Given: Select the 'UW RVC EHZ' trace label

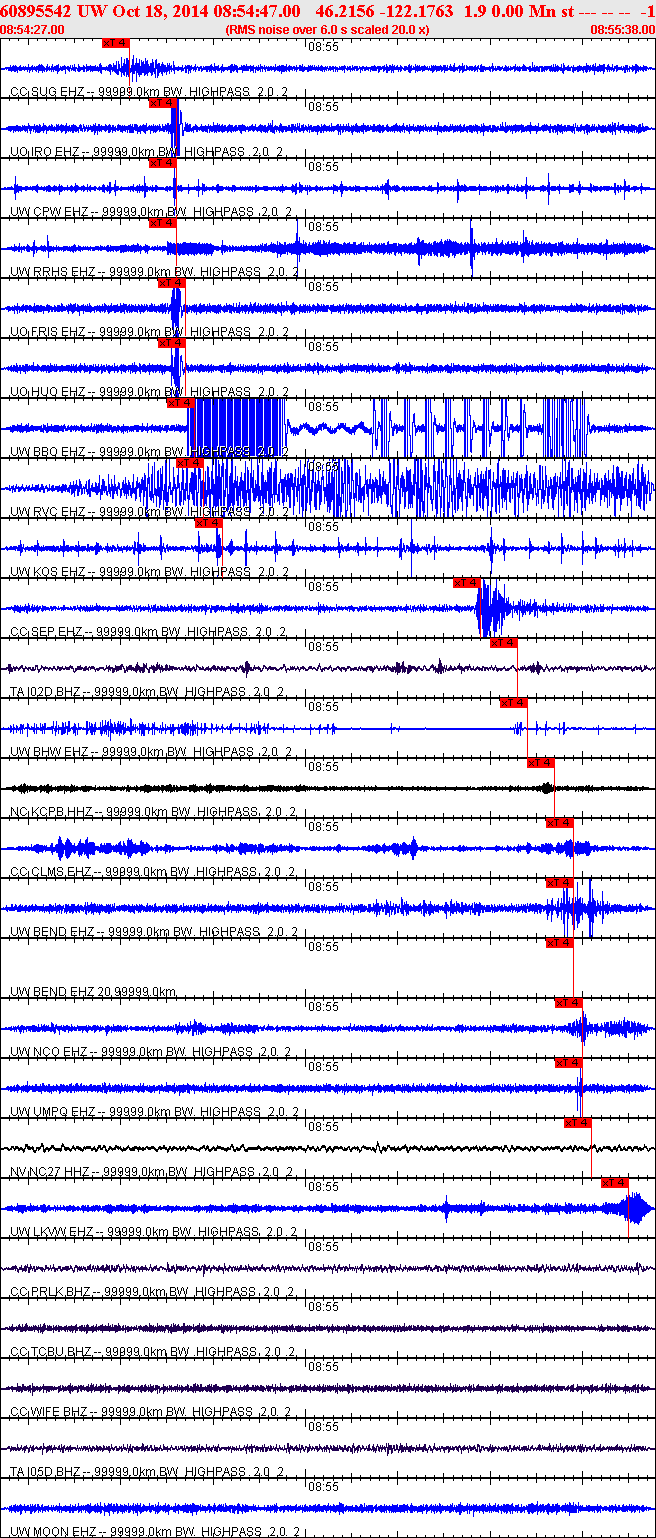Looking at the screenshot, I should (x=48, y=512).
